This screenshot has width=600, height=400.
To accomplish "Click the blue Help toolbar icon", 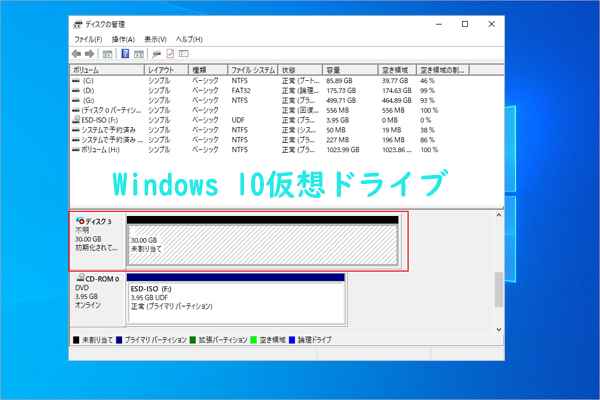I will pyautogui.click(x=126, y=53).
